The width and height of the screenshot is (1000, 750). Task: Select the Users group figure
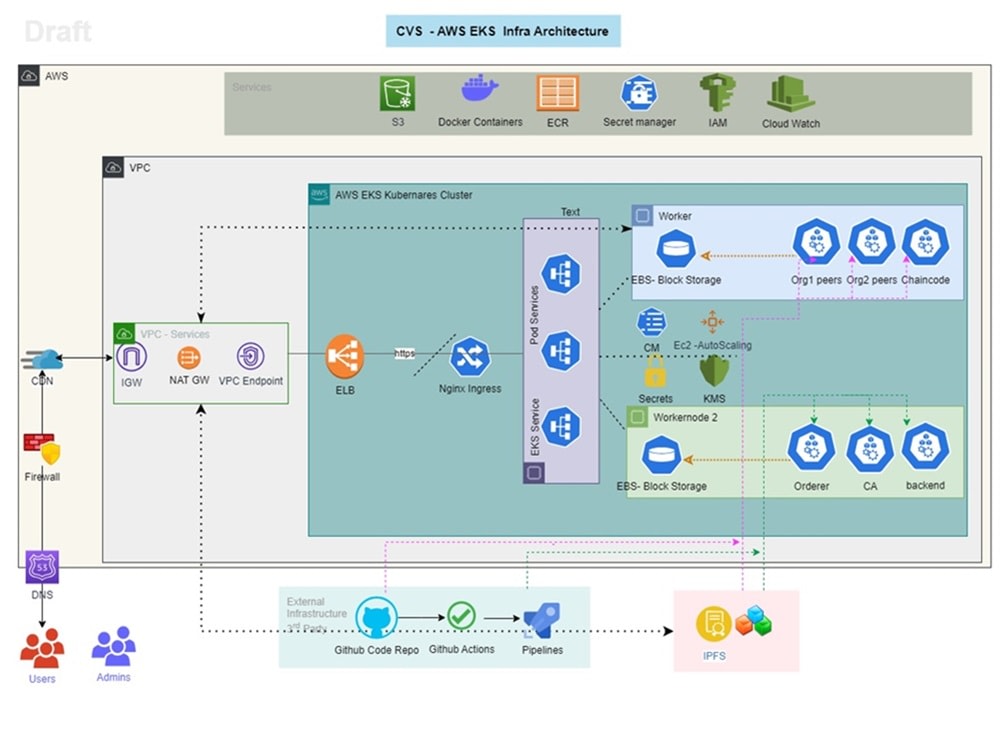pyautogui.click(x=41, y=650)
